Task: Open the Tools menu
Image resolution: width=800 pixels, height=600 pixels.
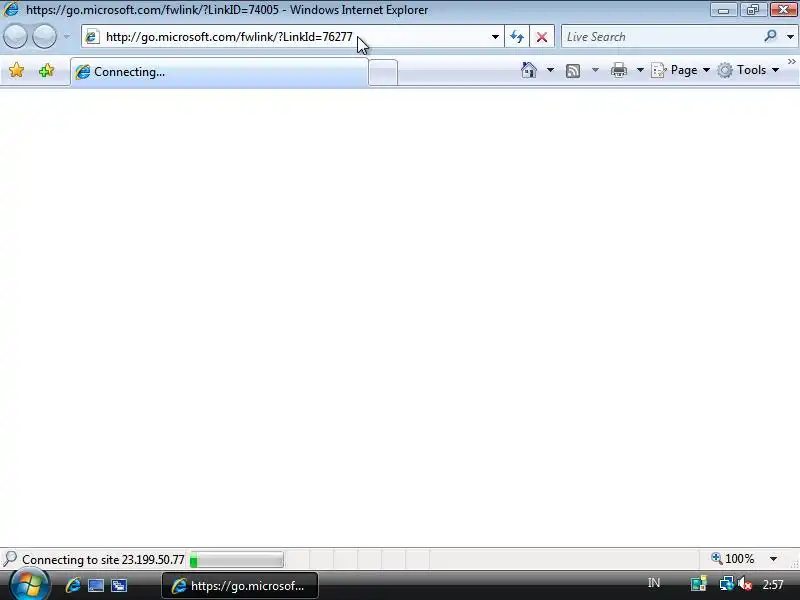Action: 748,70
